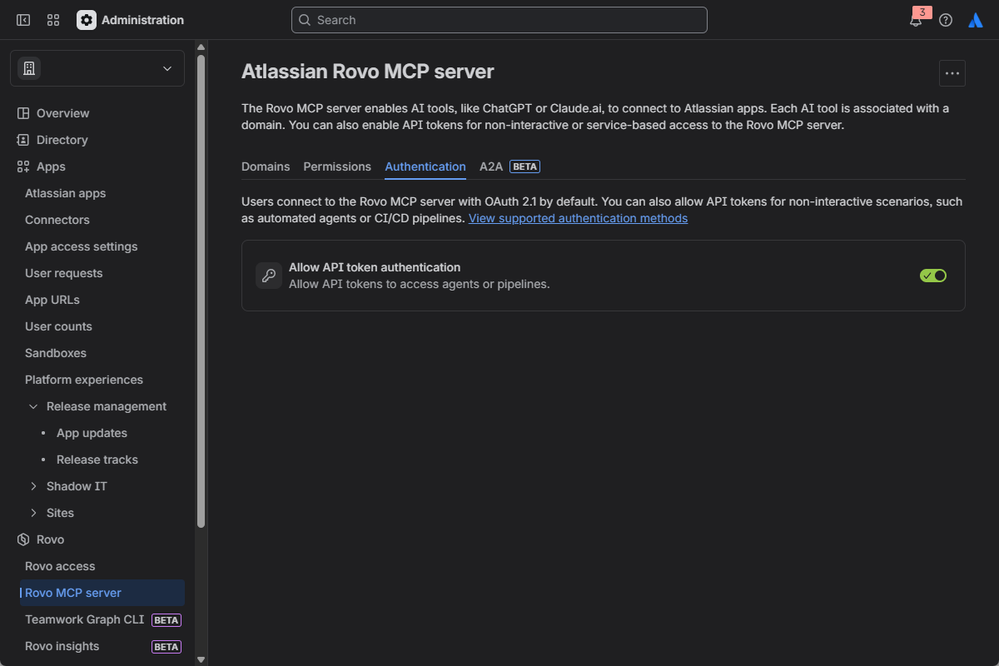Click the Administration gear logo
Screen dimensions: 999x666
[x=87, y=20]
